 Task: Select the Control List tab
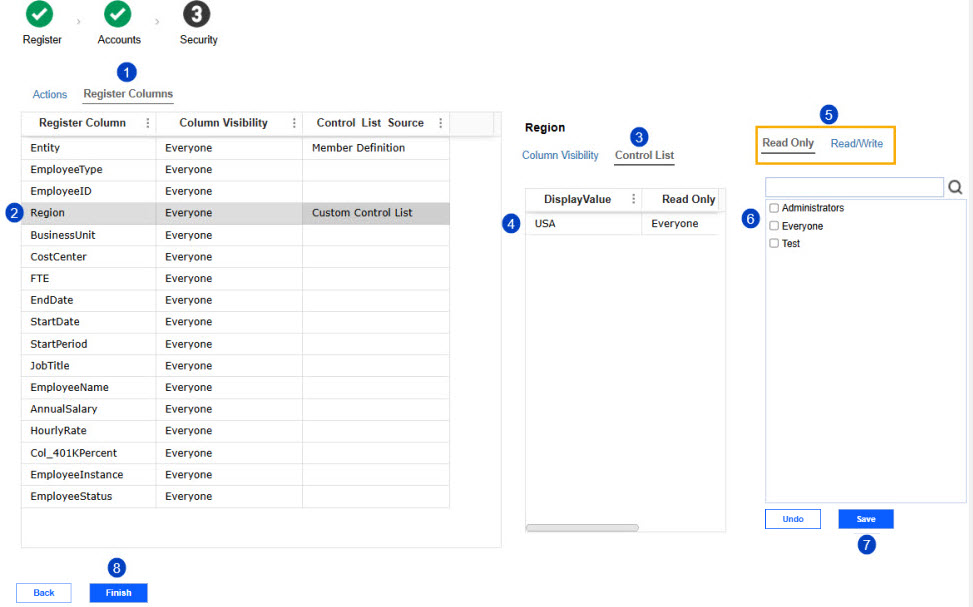click(644, 155)
